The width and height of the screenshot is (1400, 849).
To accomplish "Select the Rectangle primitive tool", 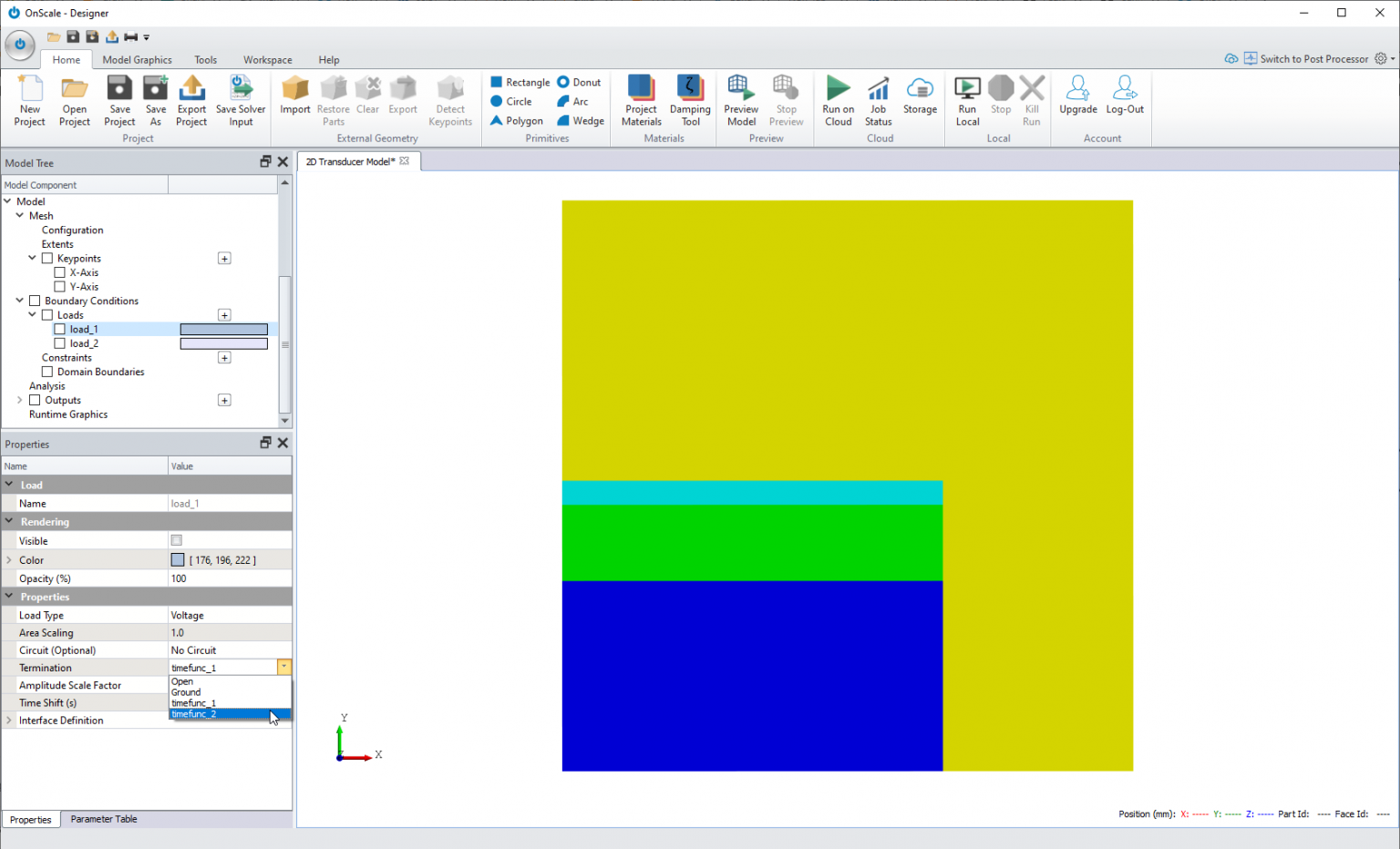I will click(x=520, y=82).
